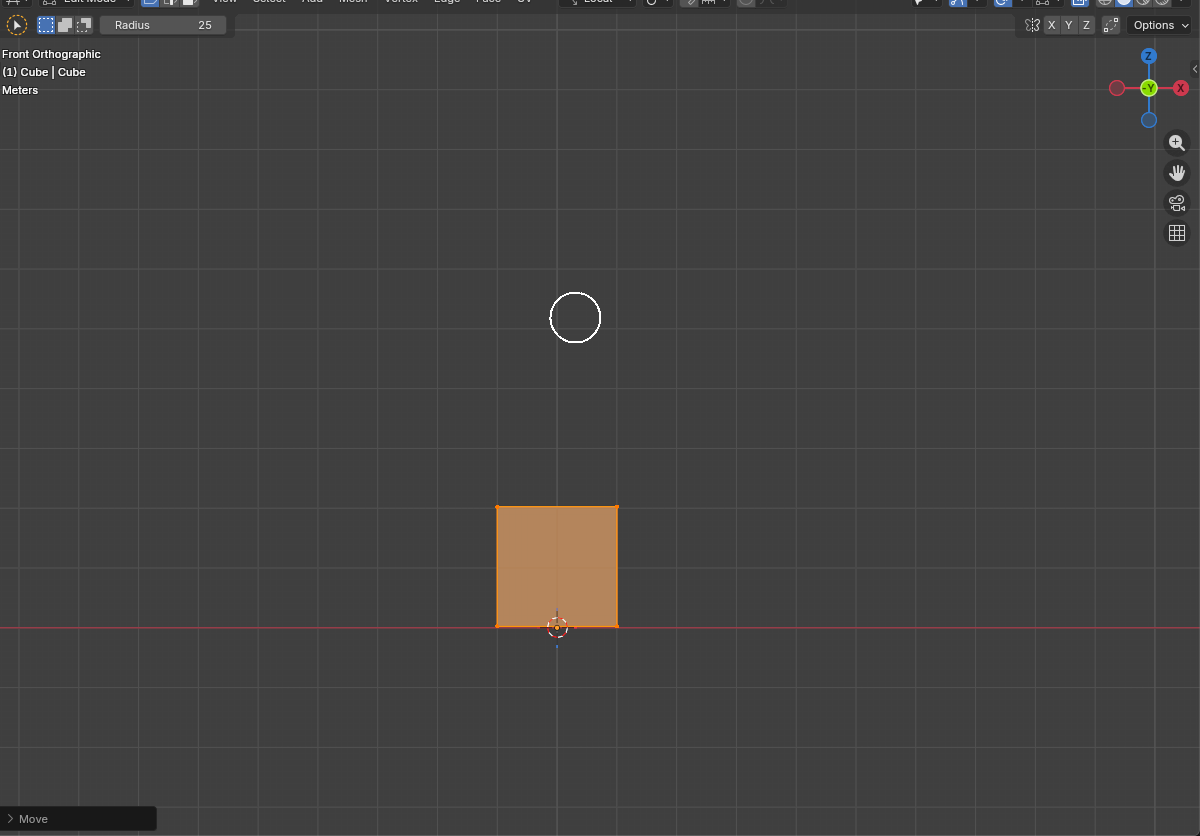Screen dimensions: 1200x836
Task: Toggle auto merge vertices
Action: pos(1111,25)
